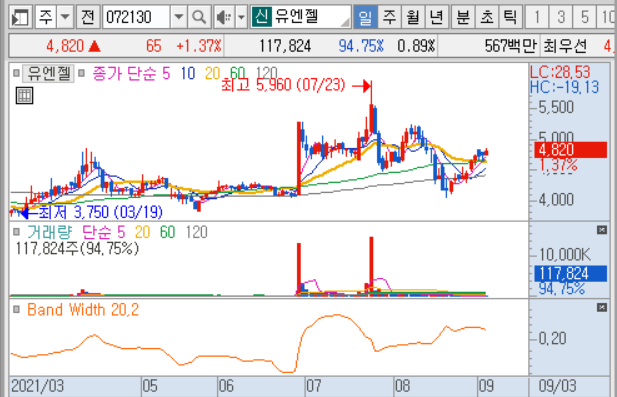This screenshot has height=397, width=617.
Task: Toggle the square before 종가 단순 legend
Action: 81,73
